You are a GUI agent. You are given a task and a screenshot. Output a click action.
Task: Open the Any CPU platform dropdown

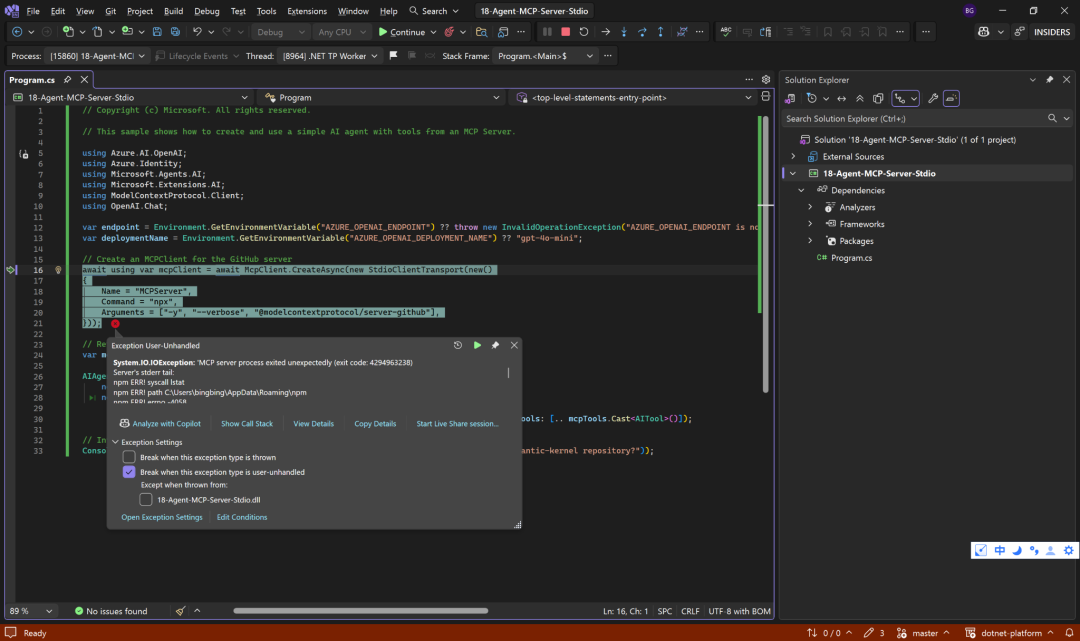(x=342, y=32)
